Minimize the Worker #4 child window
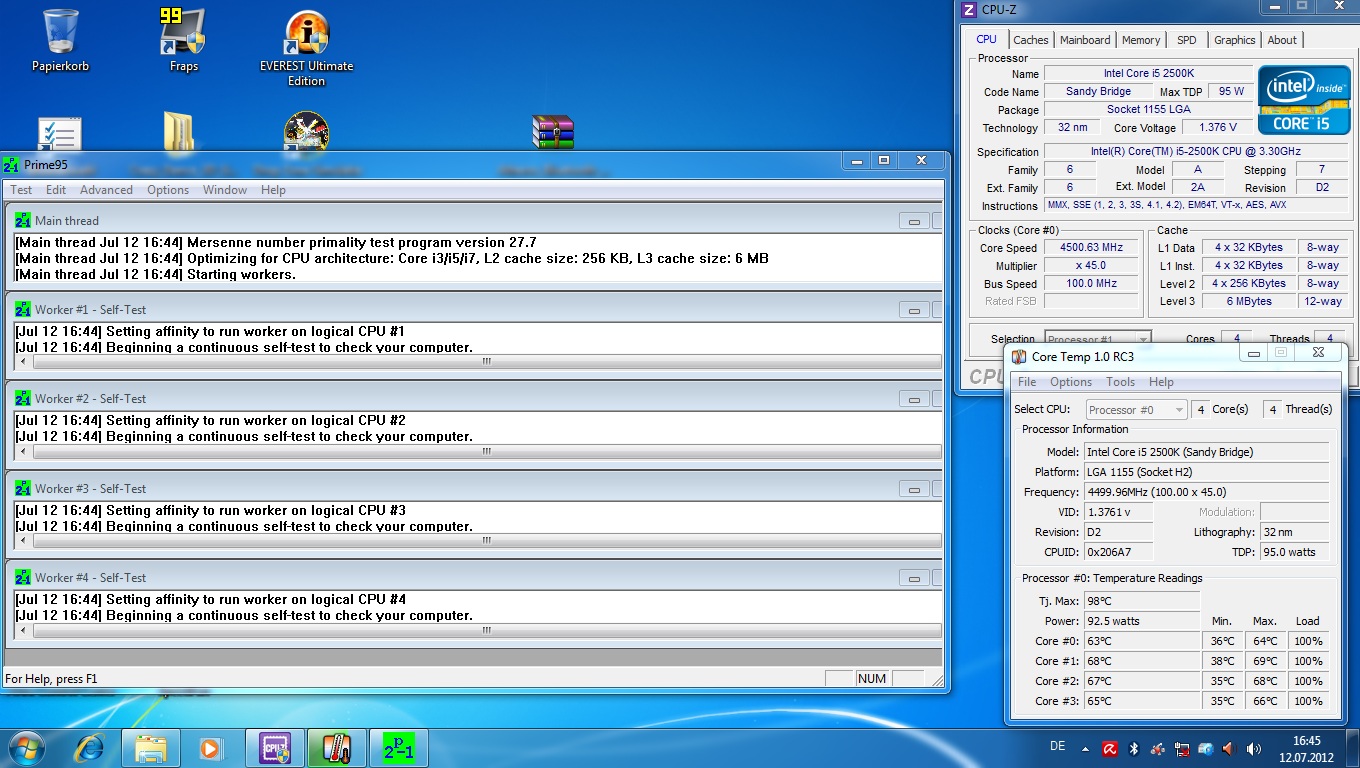Image resolution: width=1360 pixels, height=768 pixels. pyautogui.click(x=913, y=578)
